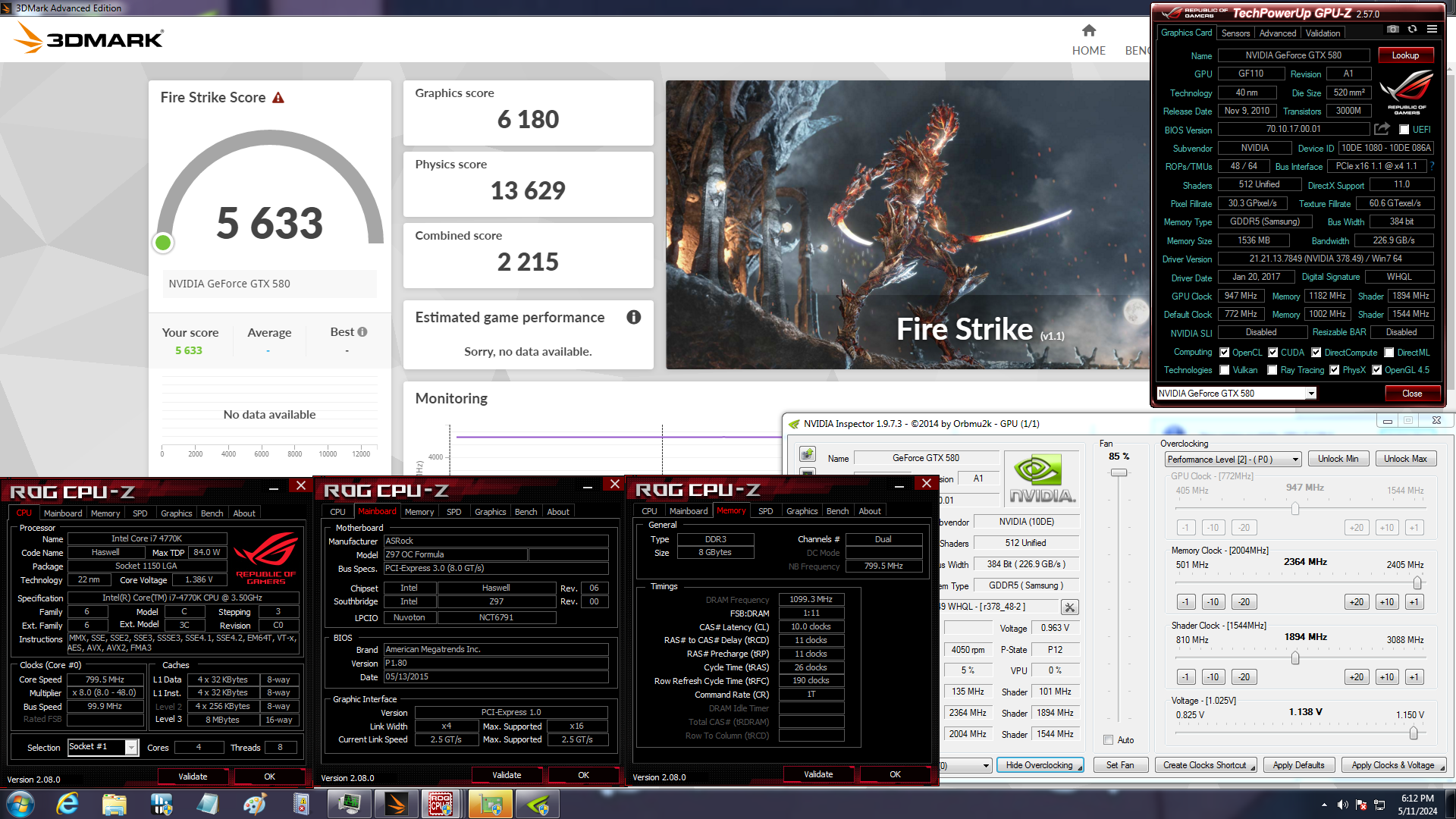Open SPD tab in Mainboard CPU-Z window

(453, 512)
